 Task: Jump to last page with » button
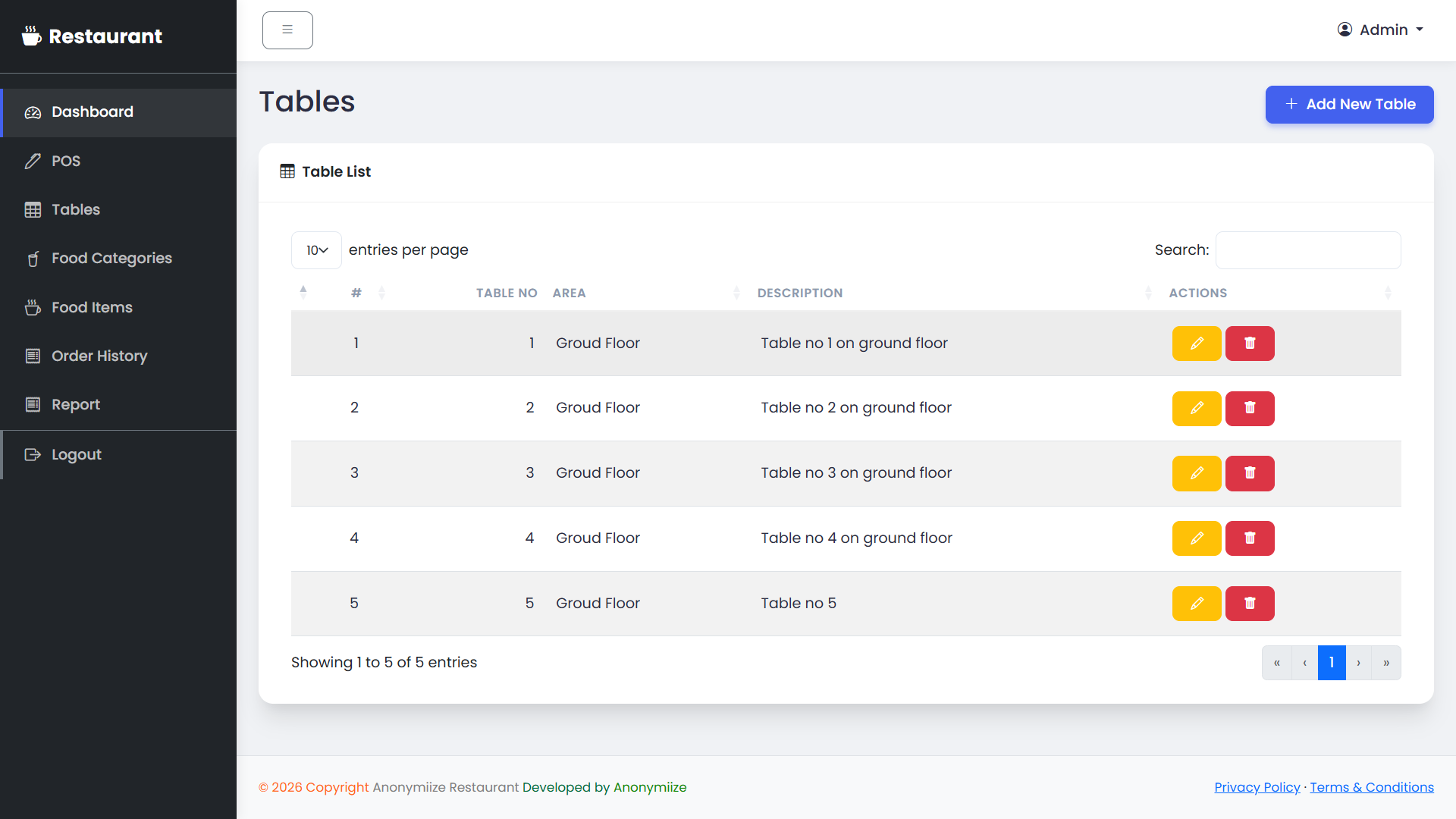pyautogui.click(x=1386, y=663)
